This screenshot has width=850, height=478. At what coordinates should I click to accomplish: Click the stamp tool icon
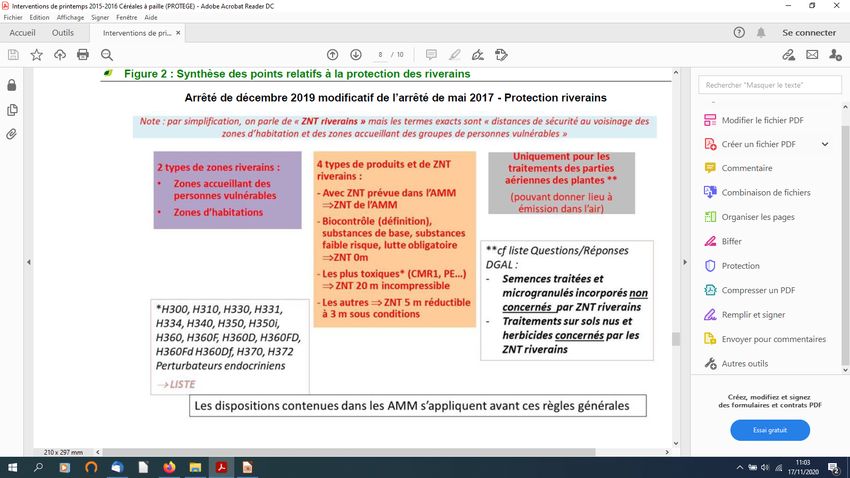pyautogui.click(x=501, y=55)
